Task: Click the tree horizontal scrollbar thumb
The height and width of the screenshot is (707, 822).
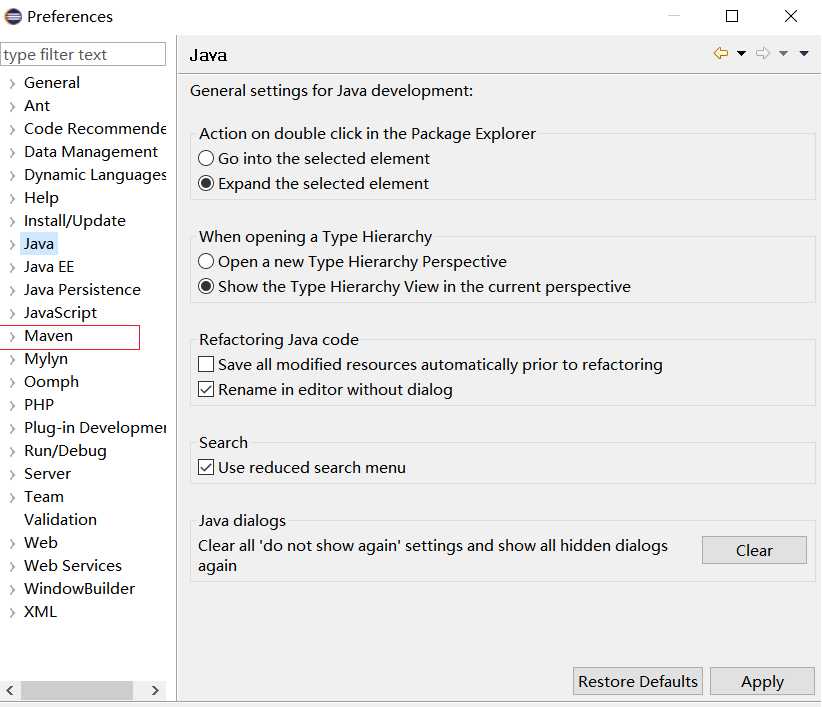Action: click(x=77, y=690)
